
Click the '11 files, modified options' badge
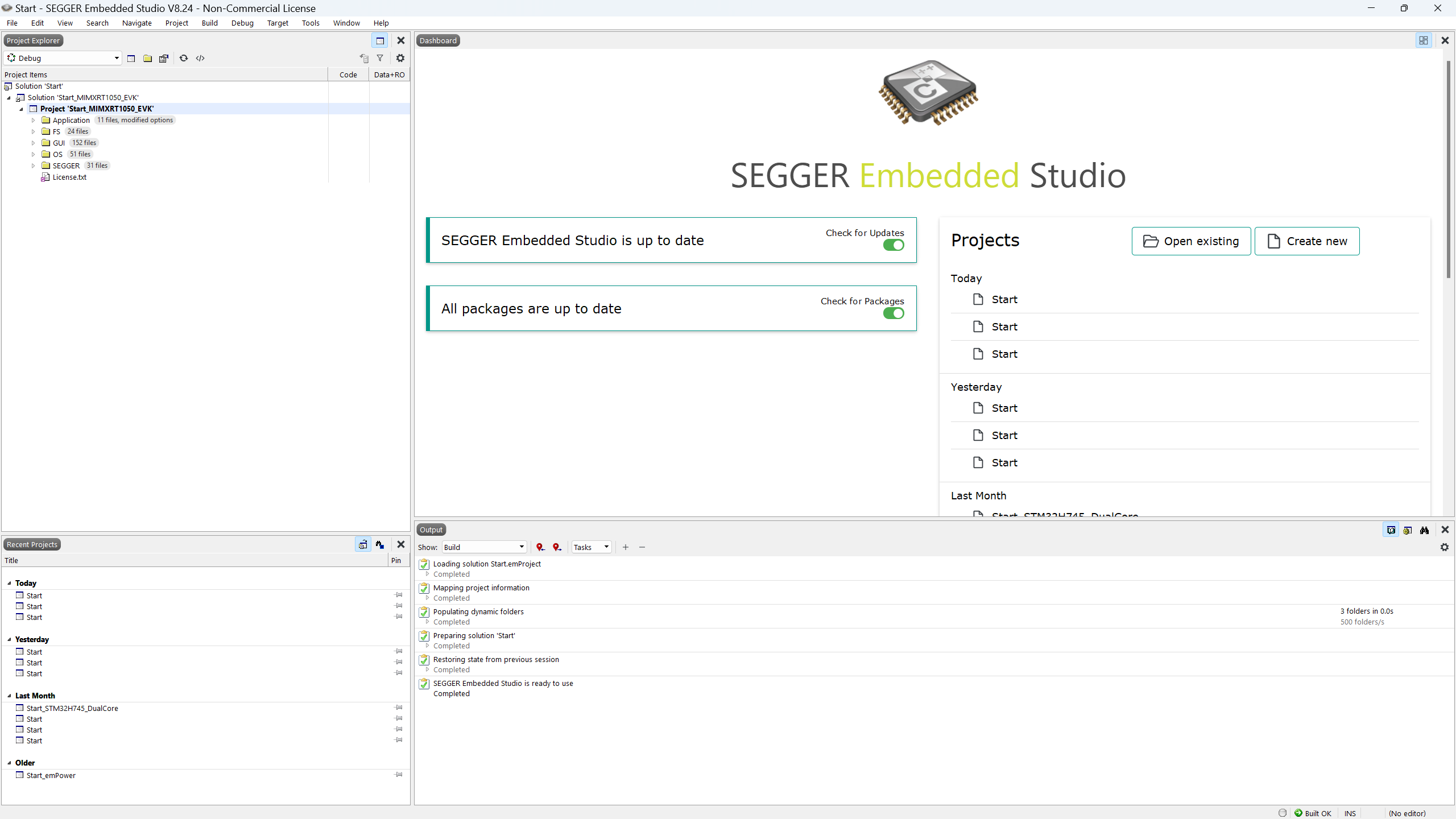pos(135,120)
